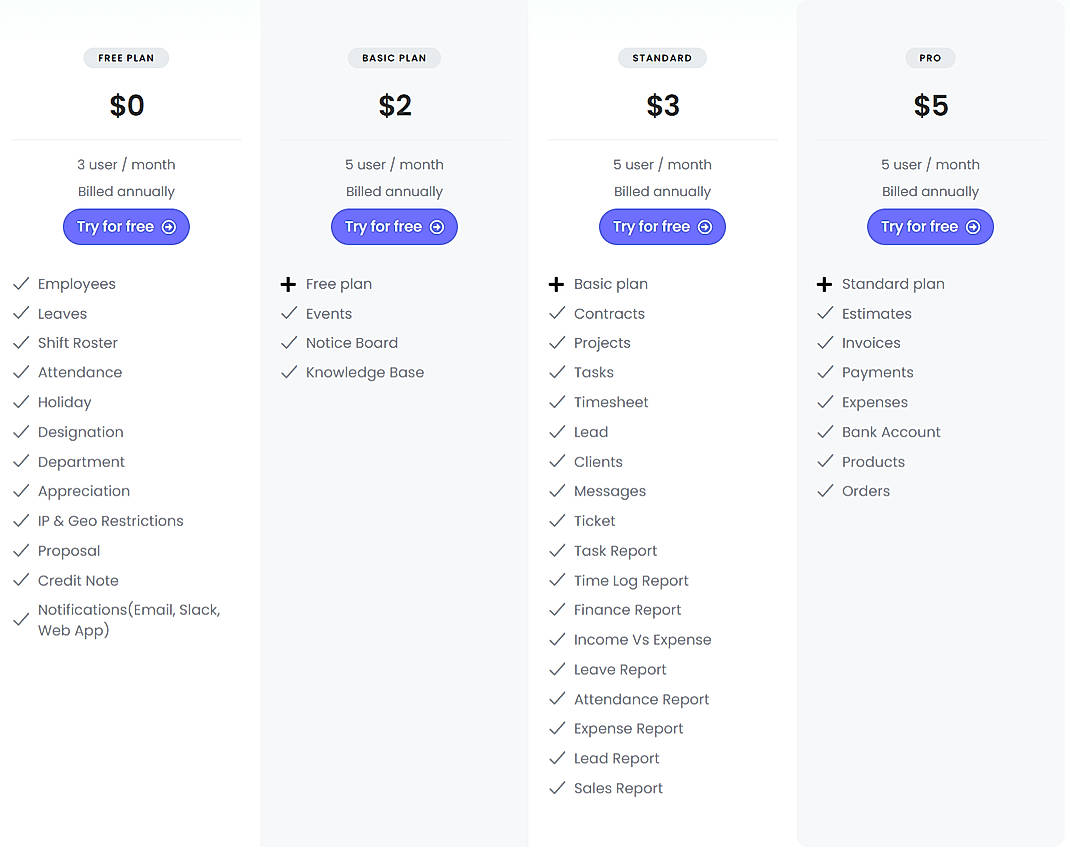Expand the Basic plan inclusion under Standard plan

coord(557,284)
